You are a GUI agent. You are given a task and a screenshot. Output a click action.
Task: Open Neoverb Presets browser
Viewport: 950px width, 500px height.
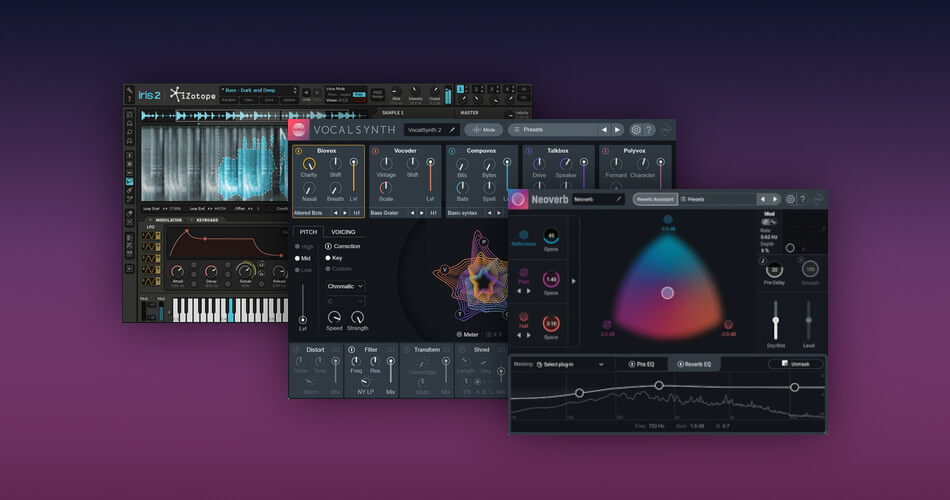717,199
